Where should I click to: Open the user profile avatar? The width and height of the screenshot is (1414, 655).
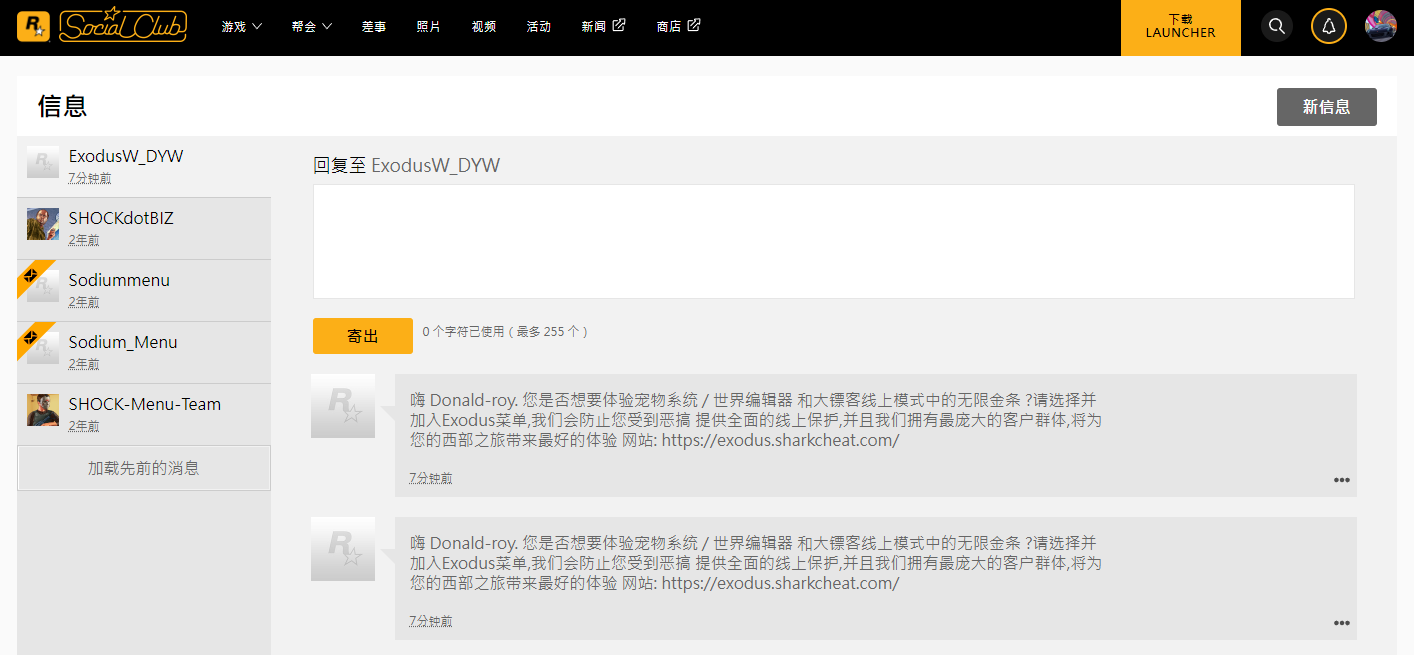coord(1381,26)
